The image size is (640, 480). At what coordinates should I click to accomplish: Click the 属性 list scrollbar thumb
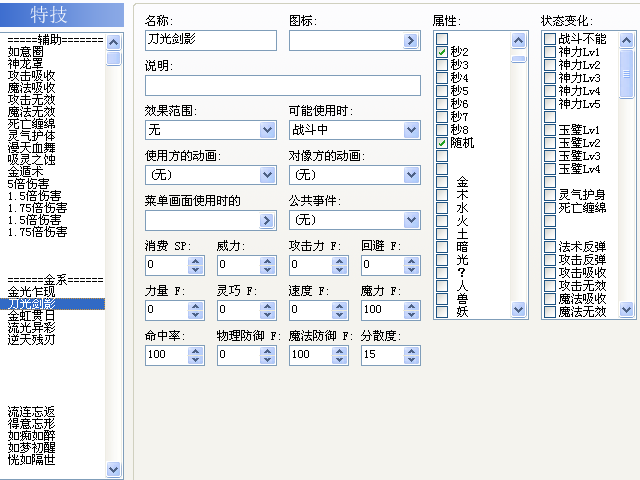pyautogui.click(x=518, y=59)
